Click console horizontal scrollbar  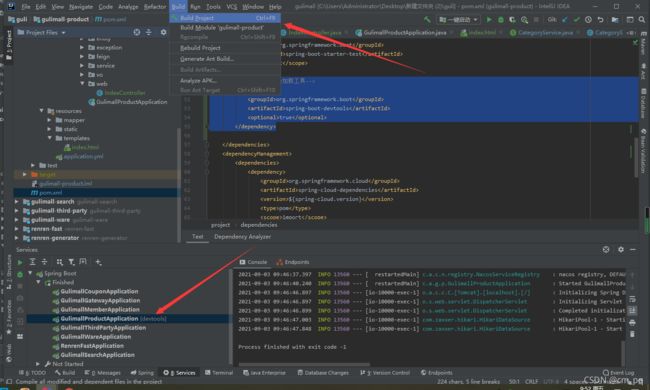coord(305,365)
